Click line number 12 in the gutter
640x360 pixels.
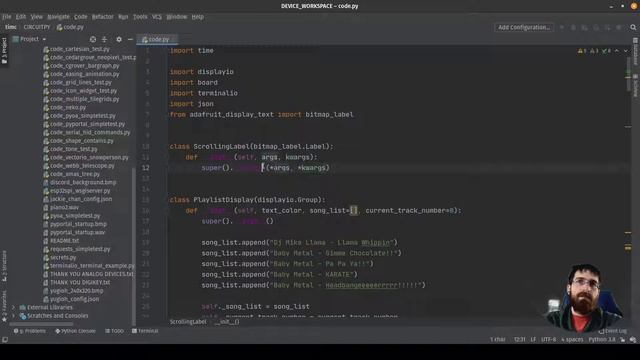point(146,168)
